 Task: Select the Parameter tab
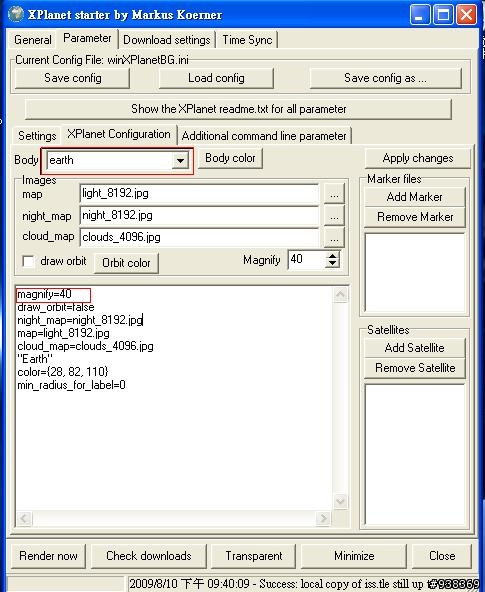coord(87,38)
